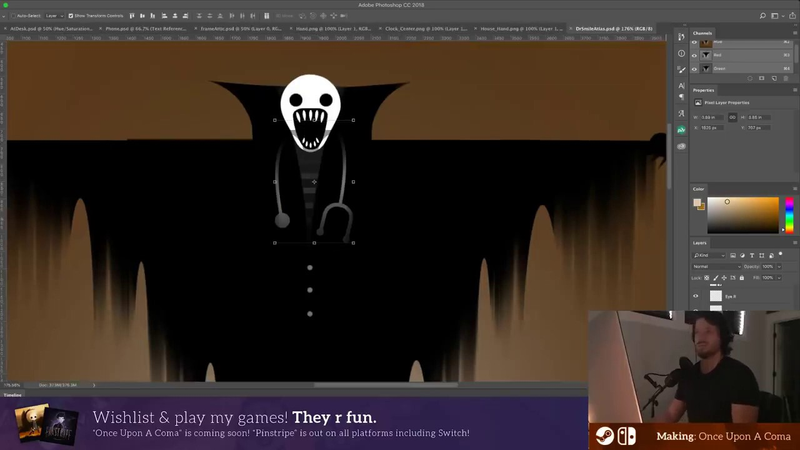Click the Pixel Layer Properties icon
This screenshot has width=800, height=450.
tap(698, 103)
